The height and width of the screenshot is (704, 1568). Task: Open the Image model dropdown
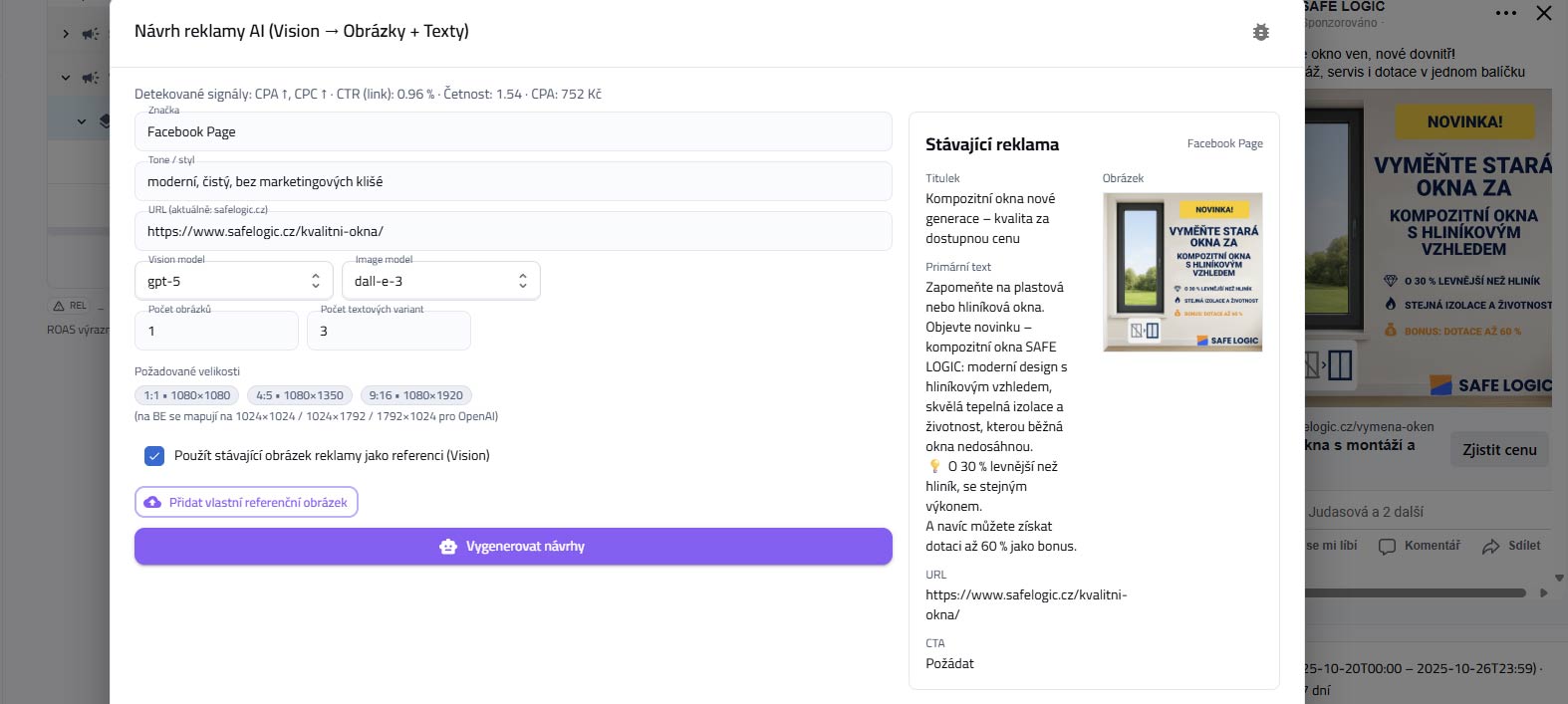pyautogui.click(x=440, y=282)
